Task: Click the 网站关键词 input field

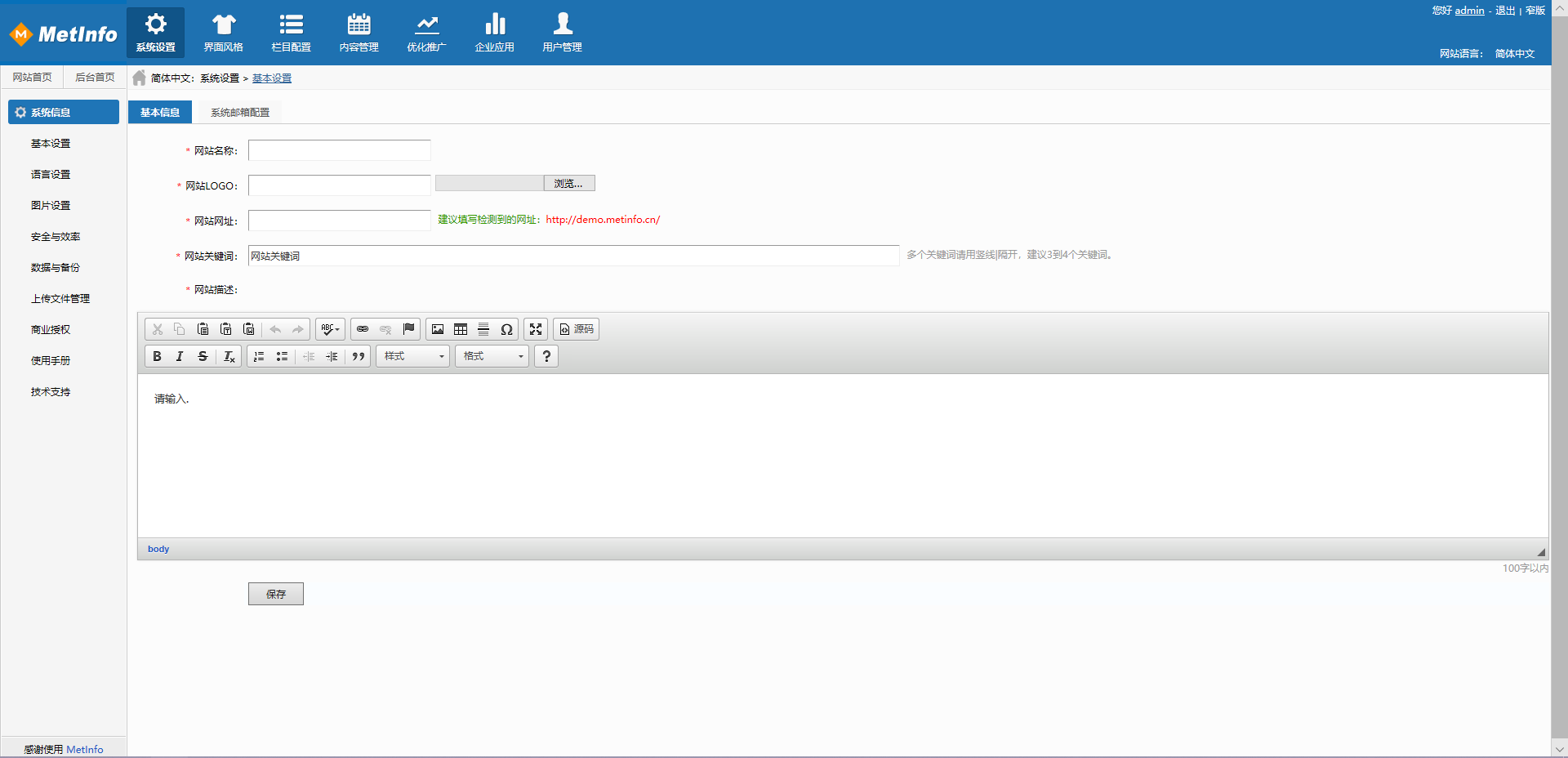Action: coord(573,256)
